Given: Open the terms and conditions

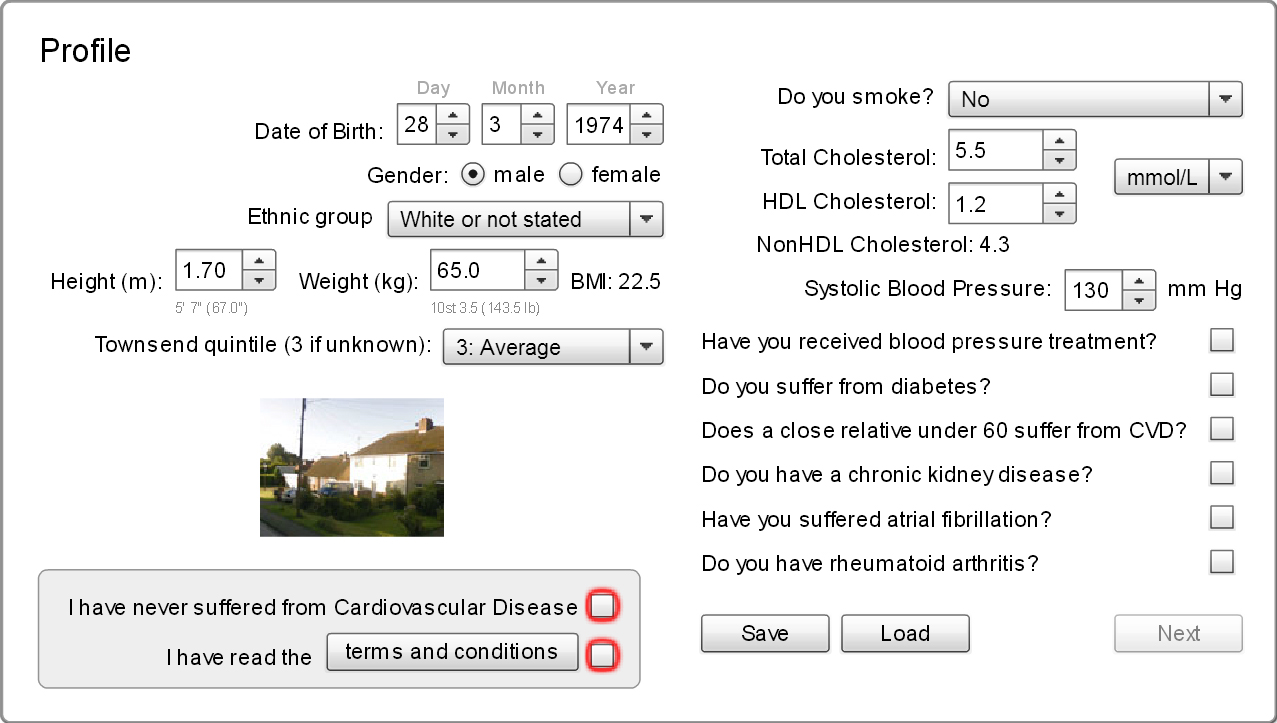Looking at the screenshot, I should tap(452, 652).
